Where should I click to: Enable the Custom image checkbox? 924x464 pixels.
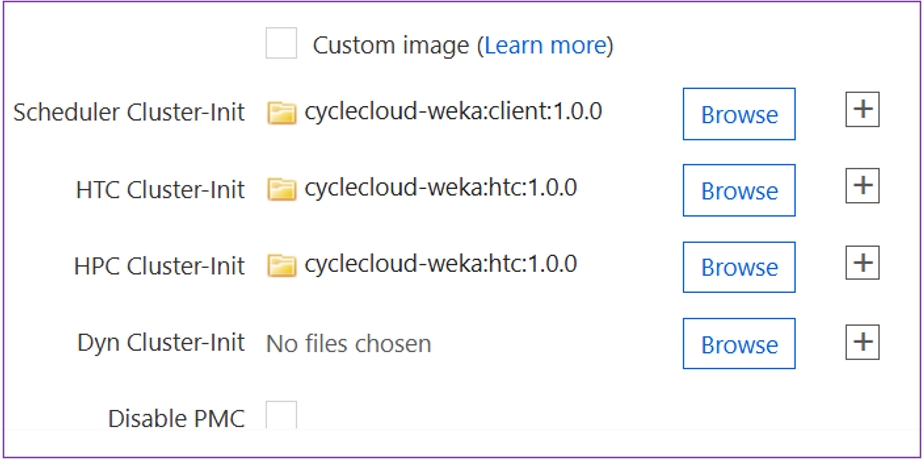tap(281, 44)
